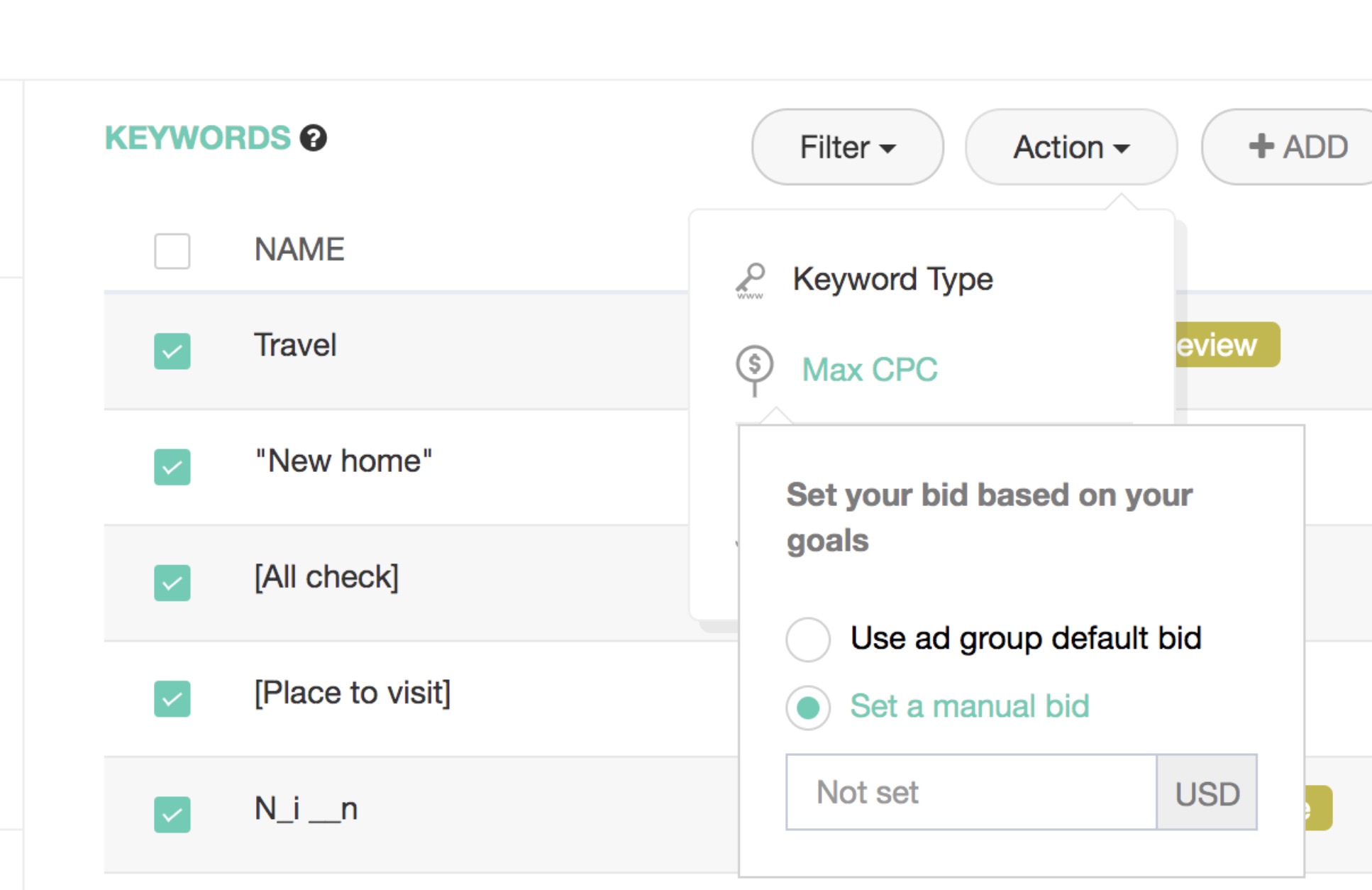The height and width of the screenshot is (890, 1372).
Task: Uncheck the [Place to visit] checkbox
Action: tap(172, 698)
